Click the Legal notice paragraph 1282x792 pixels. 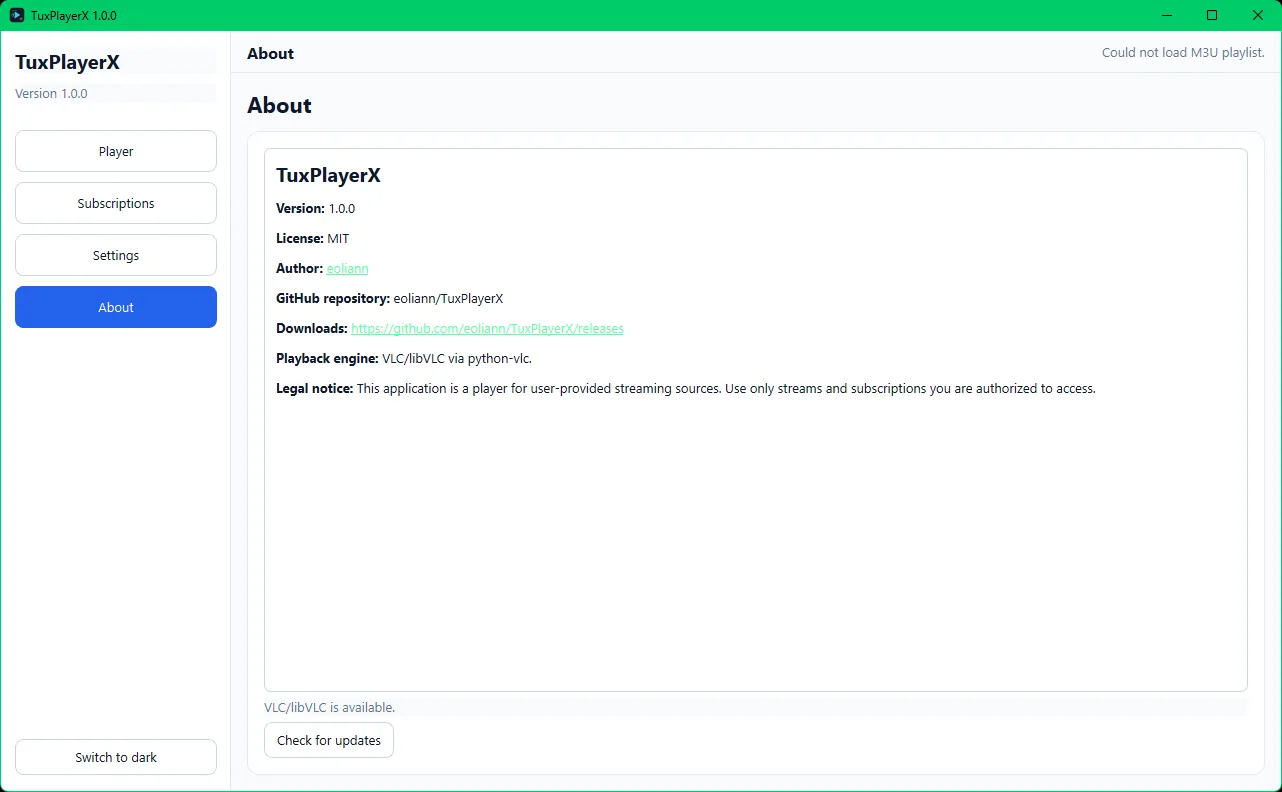pos(685,389)
